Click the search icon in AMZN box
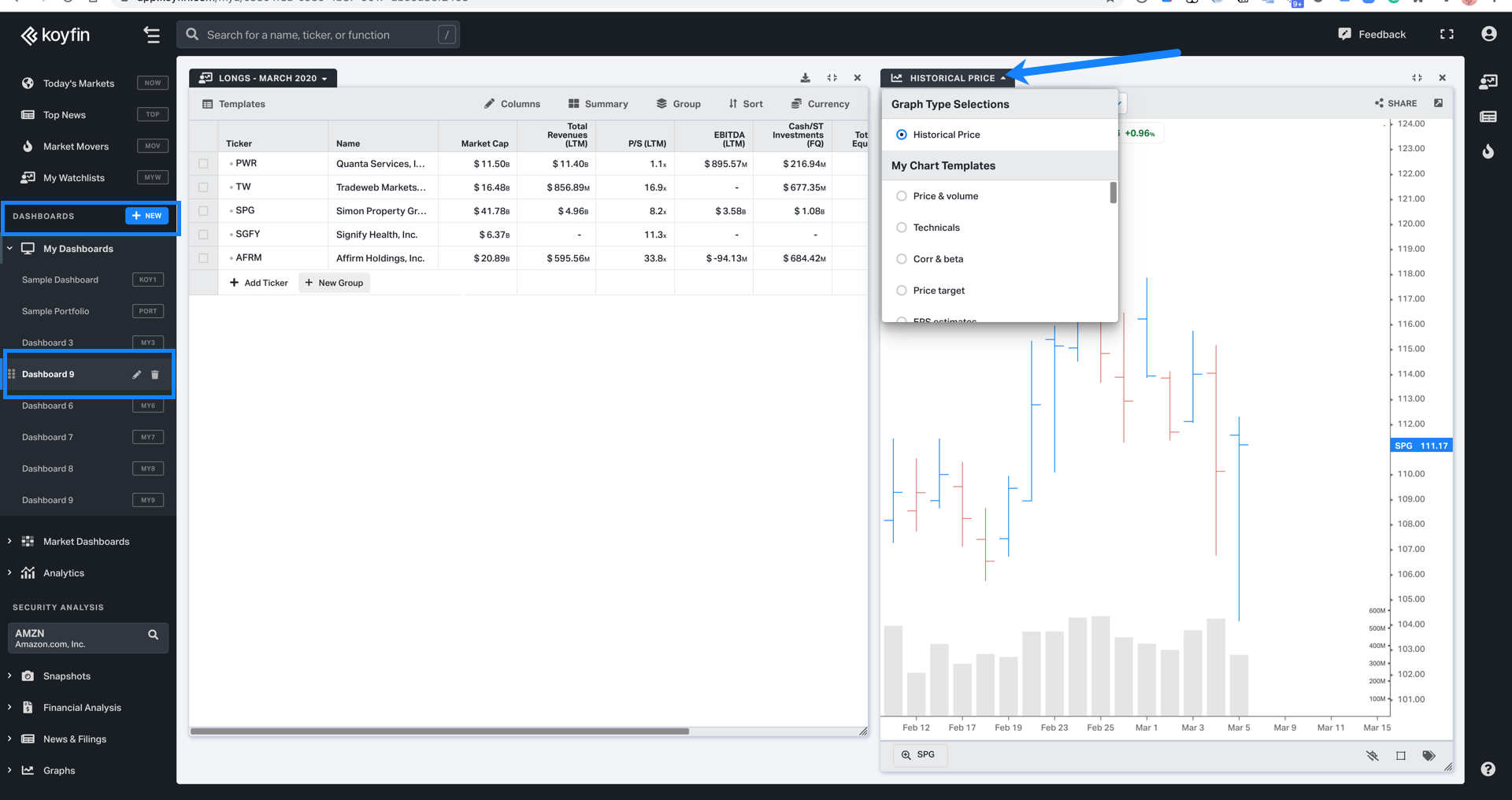Image resolution: width=1512 pixels, height=800 pixels. tap(154, 635)
